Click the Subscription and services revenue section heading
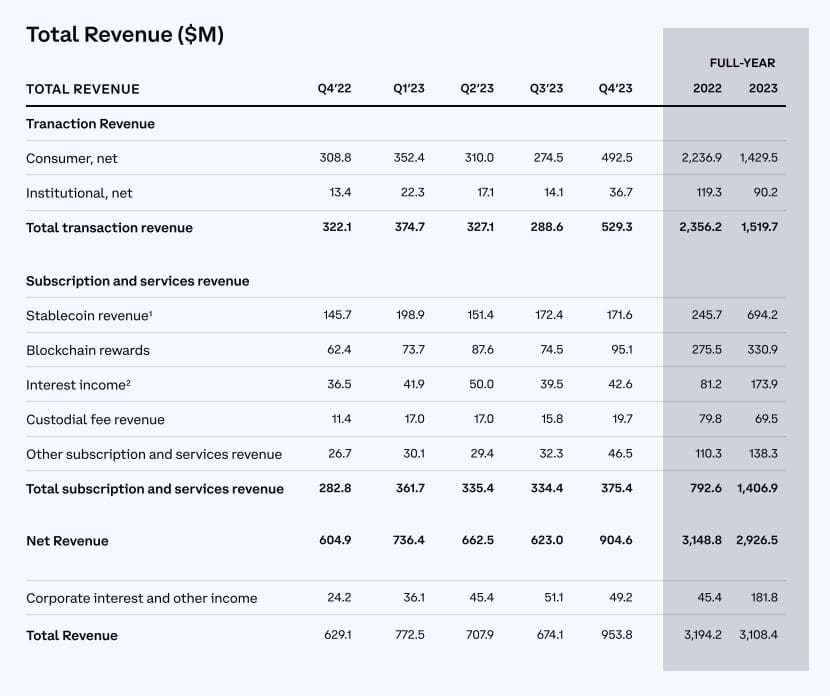This screenshot has width=830, height=696. click(x=137, y=281)
